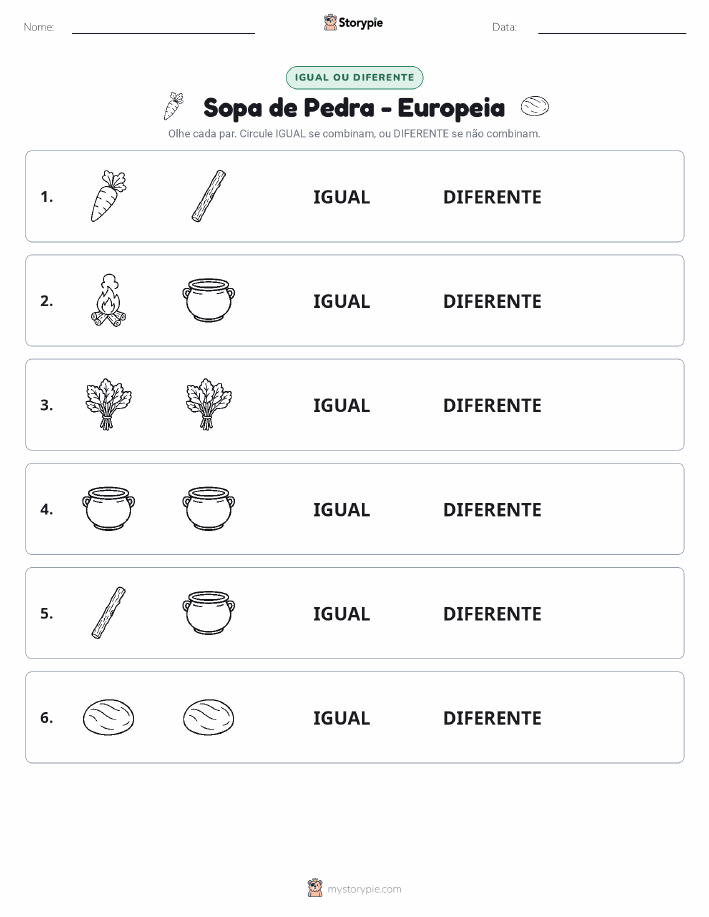Image resolution: width=709 pixels, height=917 pixels.
Task: Click the first leafy greens bunch in row 3
Action: 108,404
